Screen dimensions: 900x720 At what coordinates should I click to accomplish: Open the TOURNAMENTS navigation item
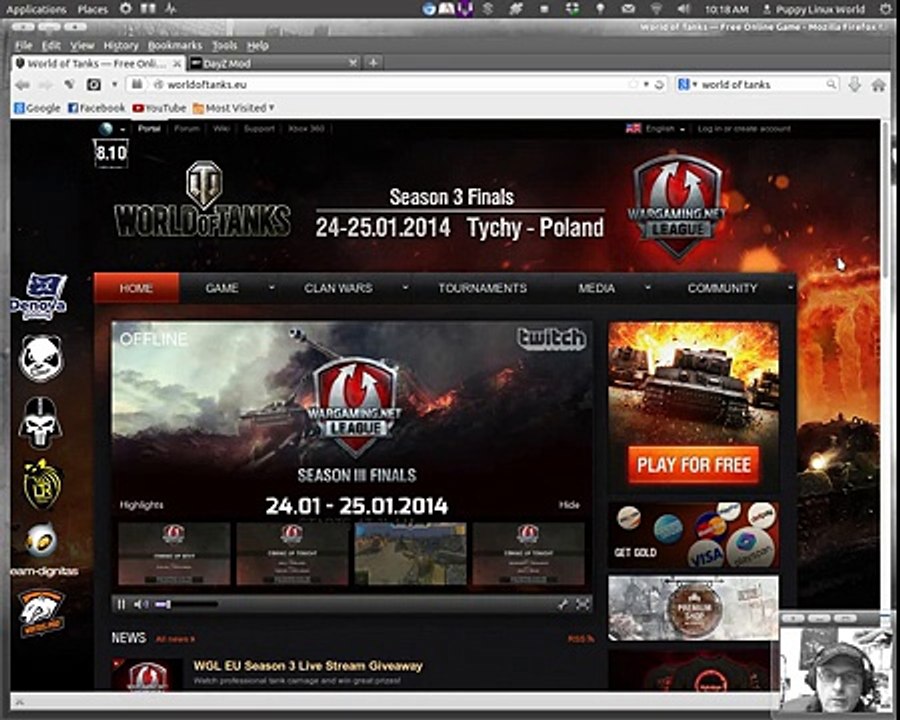[482, 288]
